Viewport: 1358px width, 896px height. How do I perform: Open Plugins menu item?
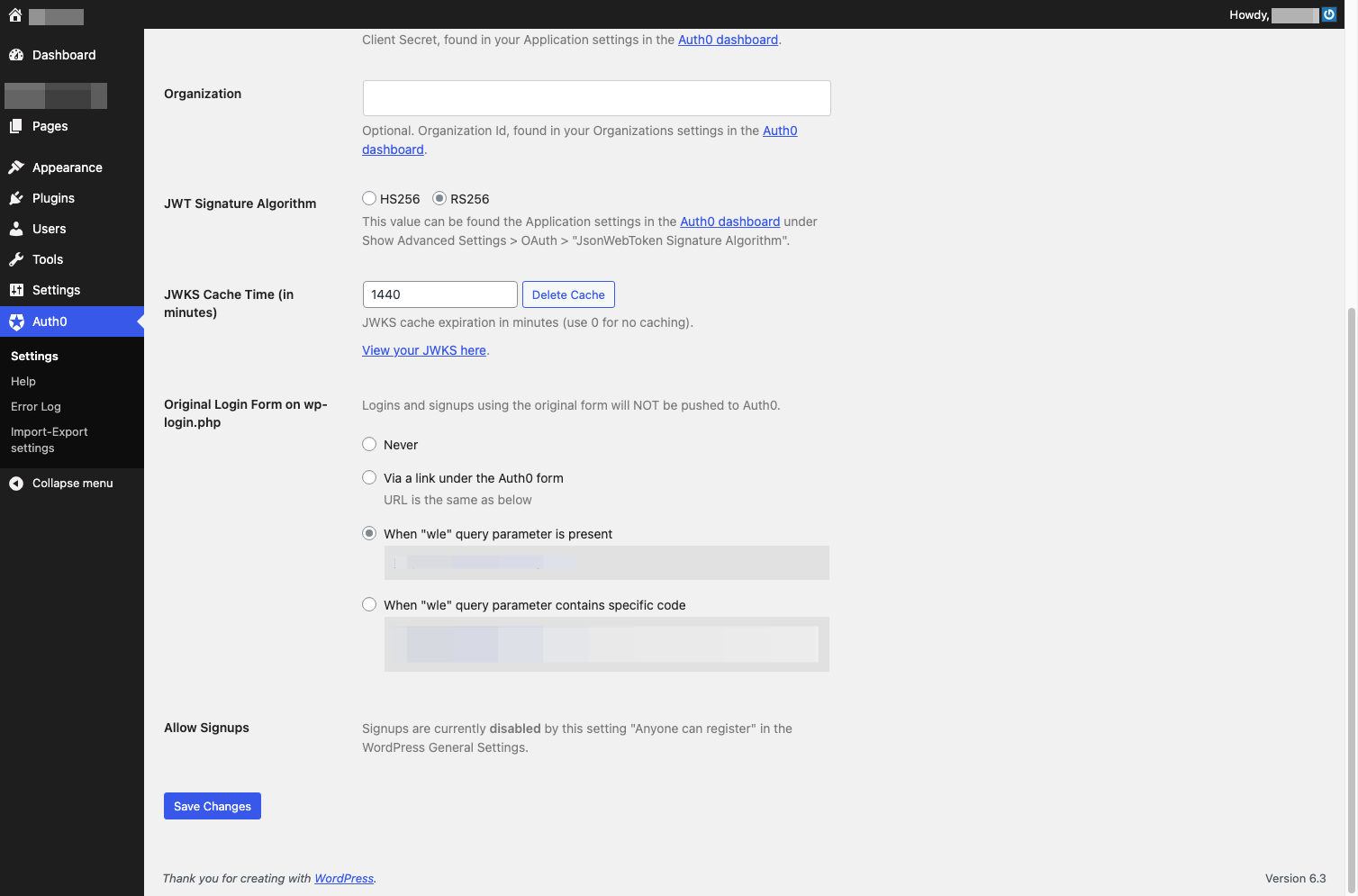(72, 198)
